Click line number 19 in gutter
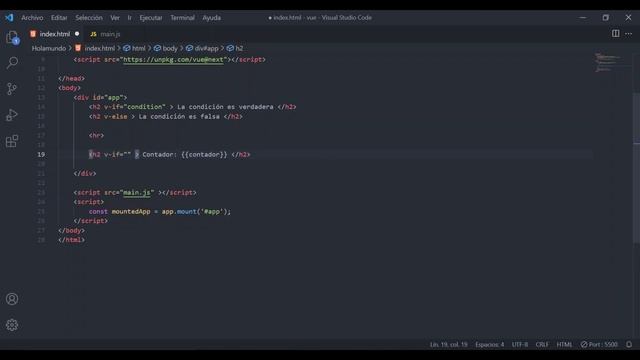Image resolution: width=640 pixels, height=360 pixels. tap(41, 155)
